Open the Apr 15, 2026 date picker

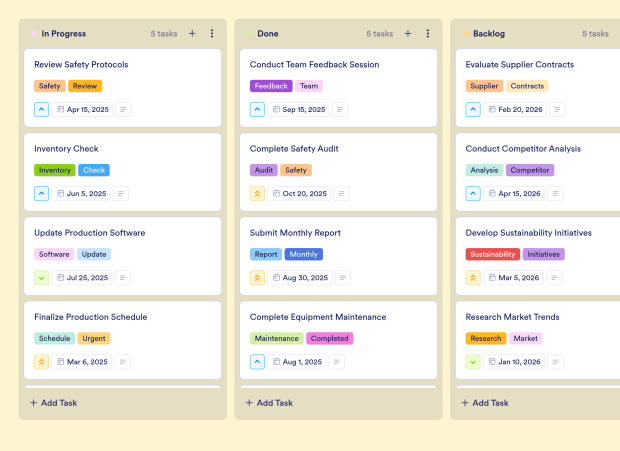514,194
